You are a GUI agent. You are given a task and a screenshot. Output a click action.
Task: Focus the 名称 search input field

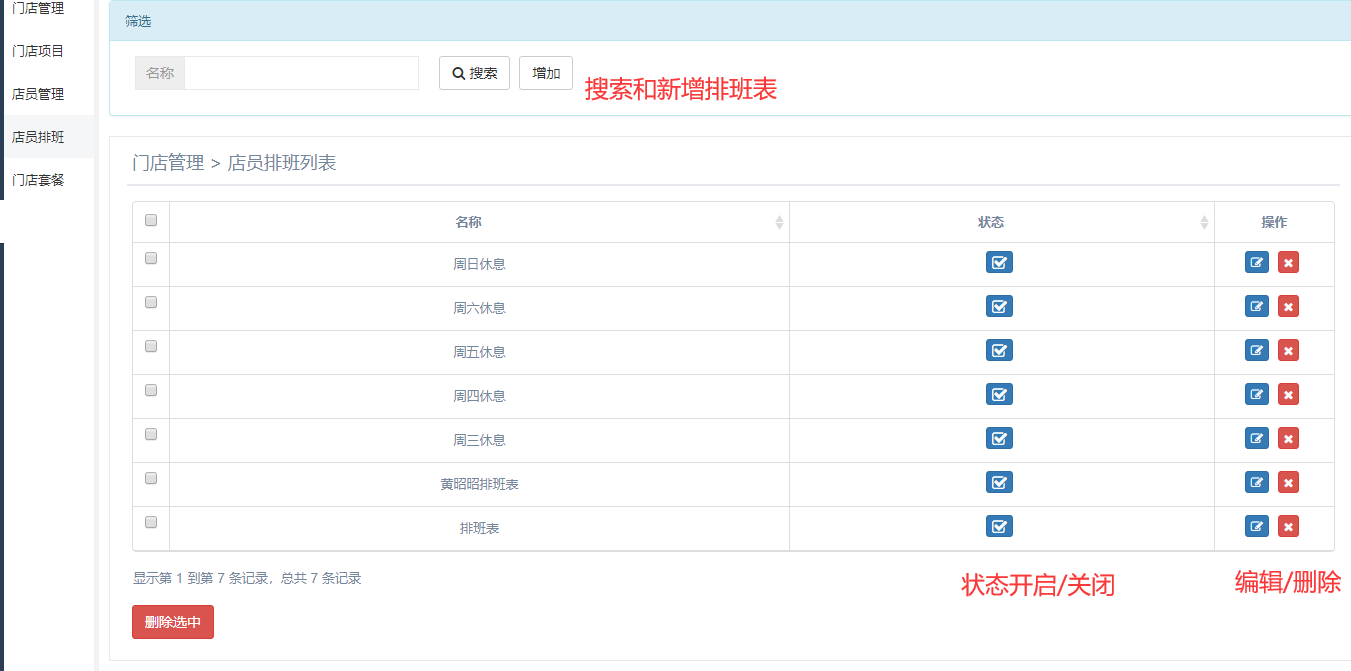click(x=301, y=73)
